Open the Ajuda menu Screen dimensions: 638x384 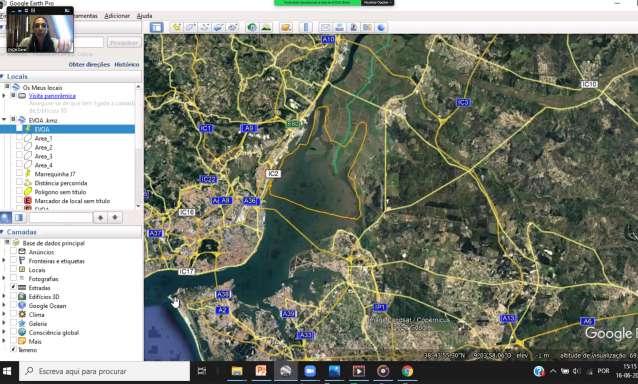tap(144, 16)
